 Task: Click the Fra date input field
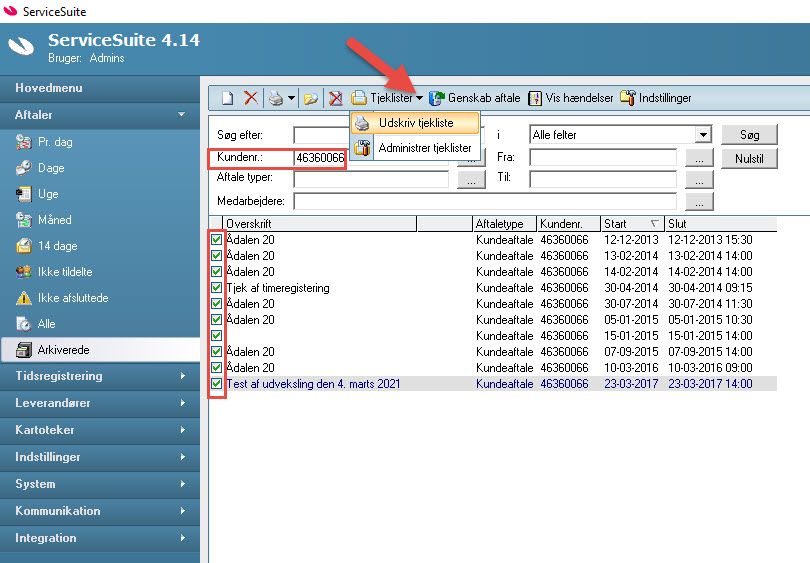tap(603, 158)
